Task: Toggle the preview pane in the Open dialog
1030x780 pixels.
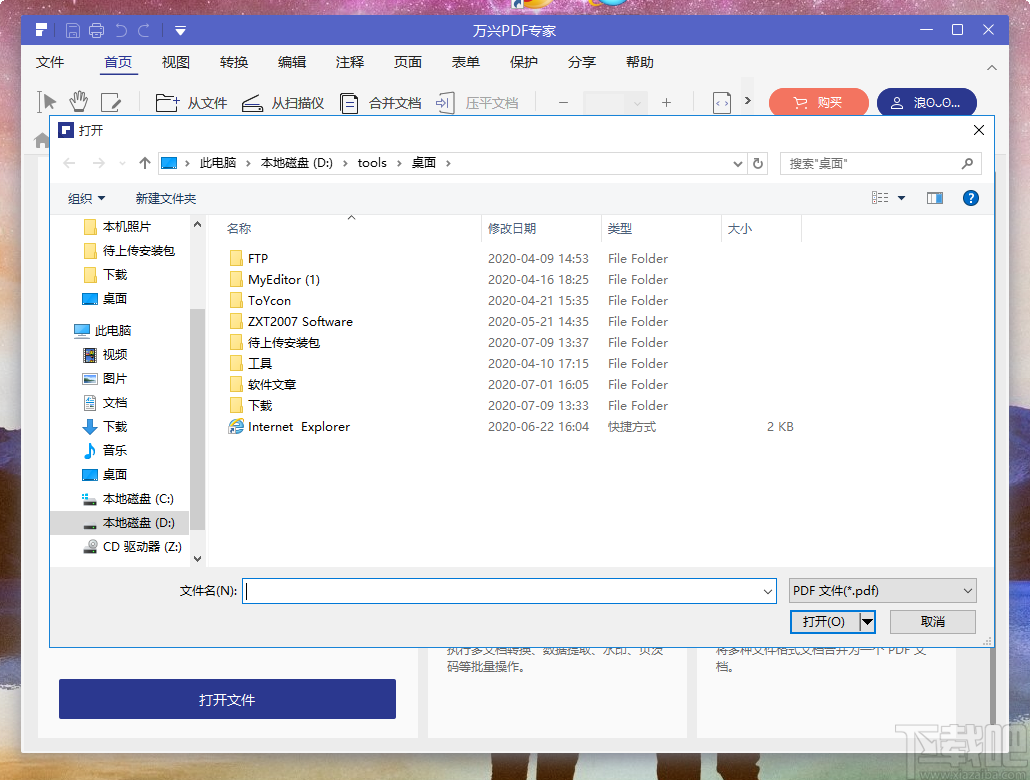Action: [934, 197]
